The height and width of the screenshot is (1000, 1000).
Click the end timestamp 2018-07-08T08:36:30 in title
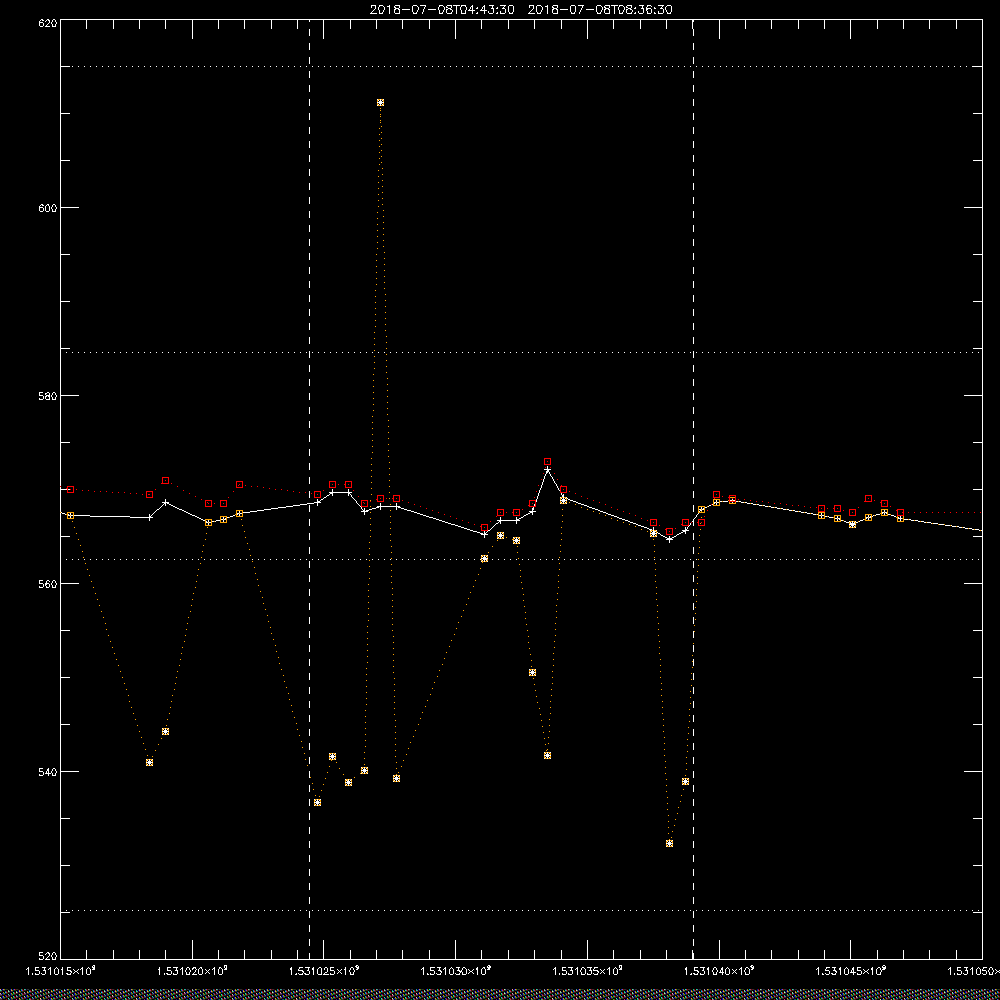pos(599,10)
